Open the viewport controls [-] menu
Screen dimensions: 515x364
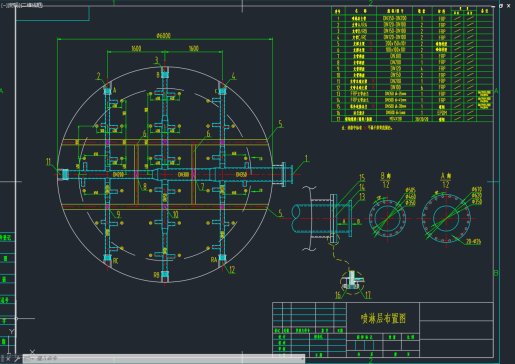pos(3,5)
